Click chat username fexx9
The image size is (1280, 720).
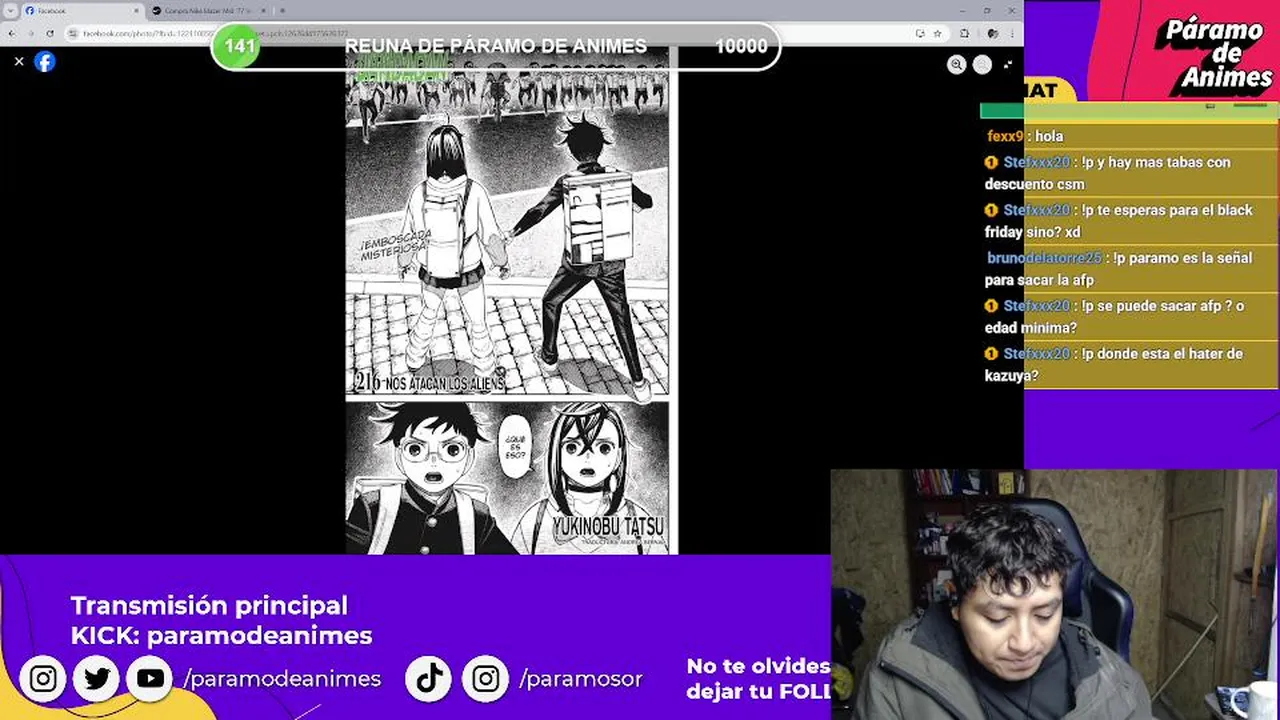(x=1005, y=136)
